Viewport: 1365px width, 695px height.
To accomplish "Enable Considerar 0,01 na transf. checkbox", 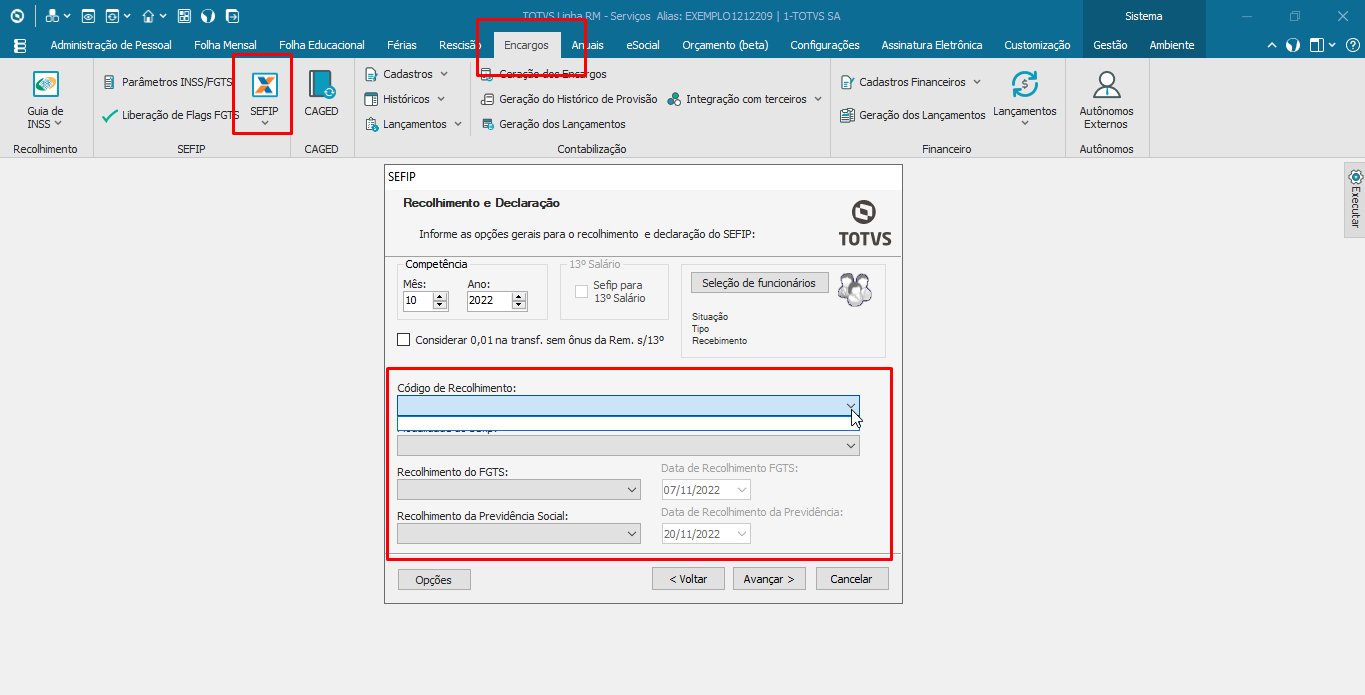I will pos(404,340).
